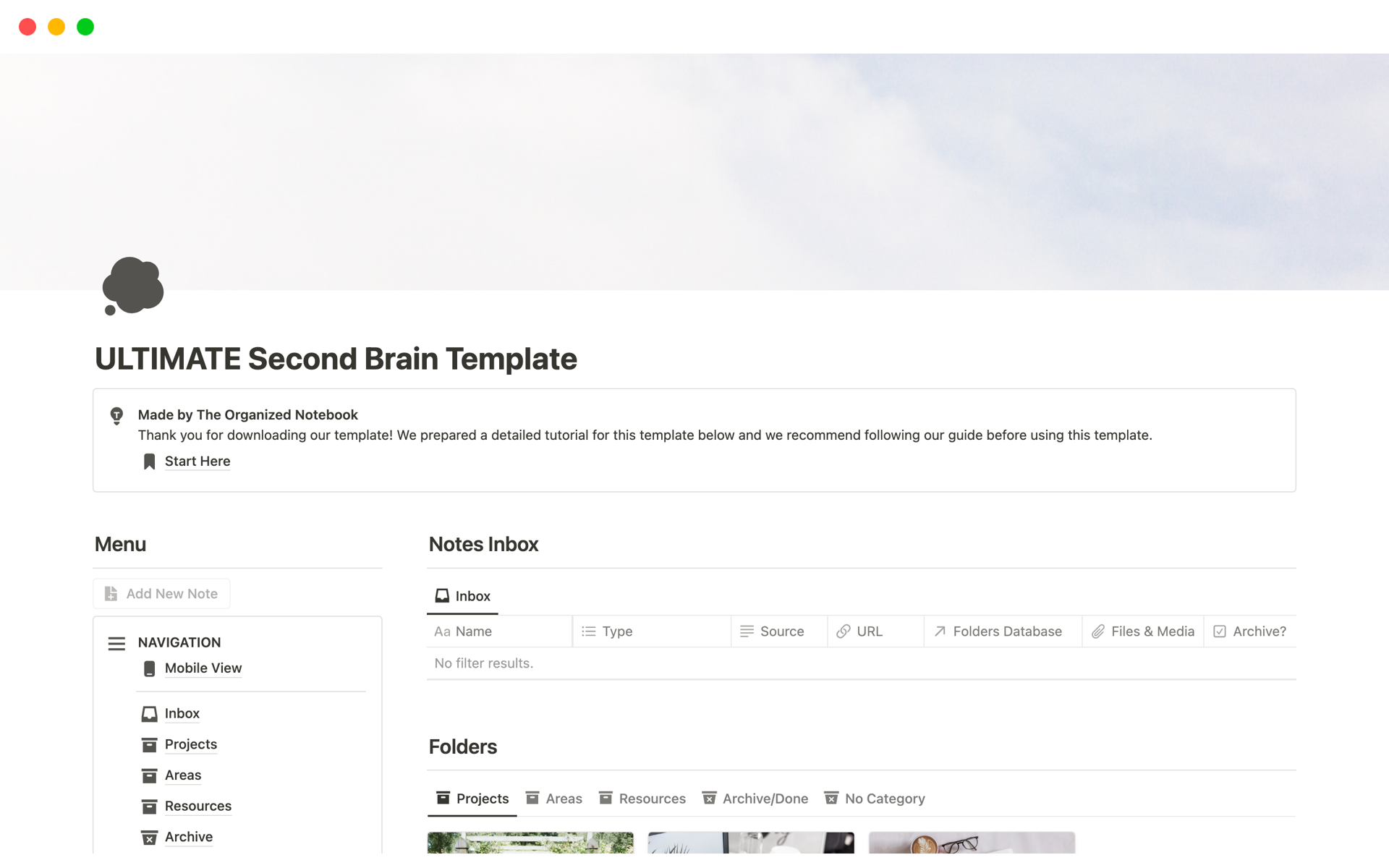The width and height of the screenshot is (1389, 868).
Task: Open the Type column header menu
Action: tap(616, 631)
